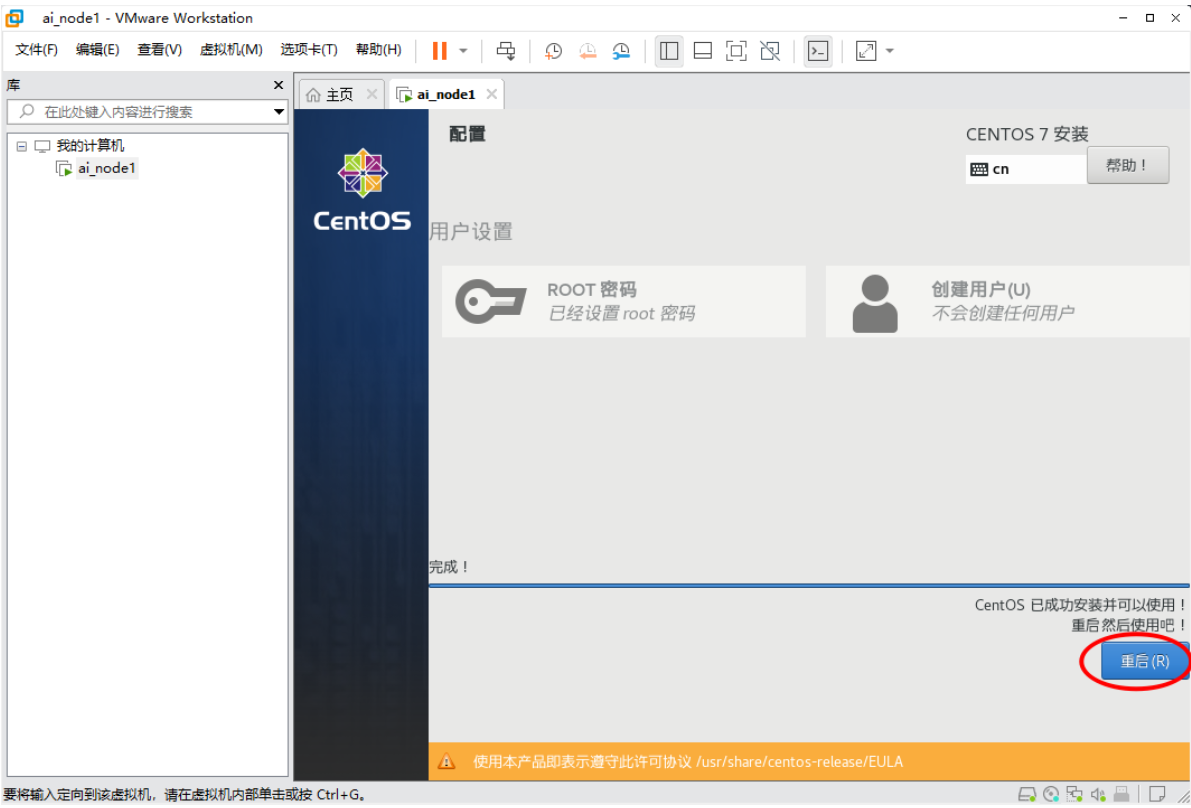The width and height of the screenshot is (1191, 808).
Task: Toggle the library panel visibility
Action: point(668,50)
